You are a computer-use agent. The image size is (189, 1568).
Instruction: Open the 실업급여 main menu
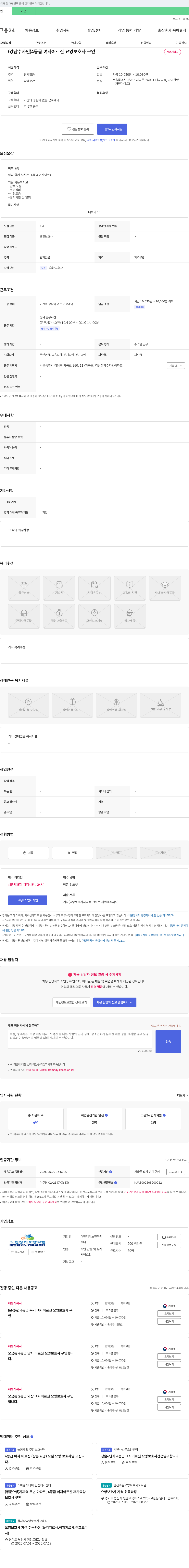pos(94,30)
